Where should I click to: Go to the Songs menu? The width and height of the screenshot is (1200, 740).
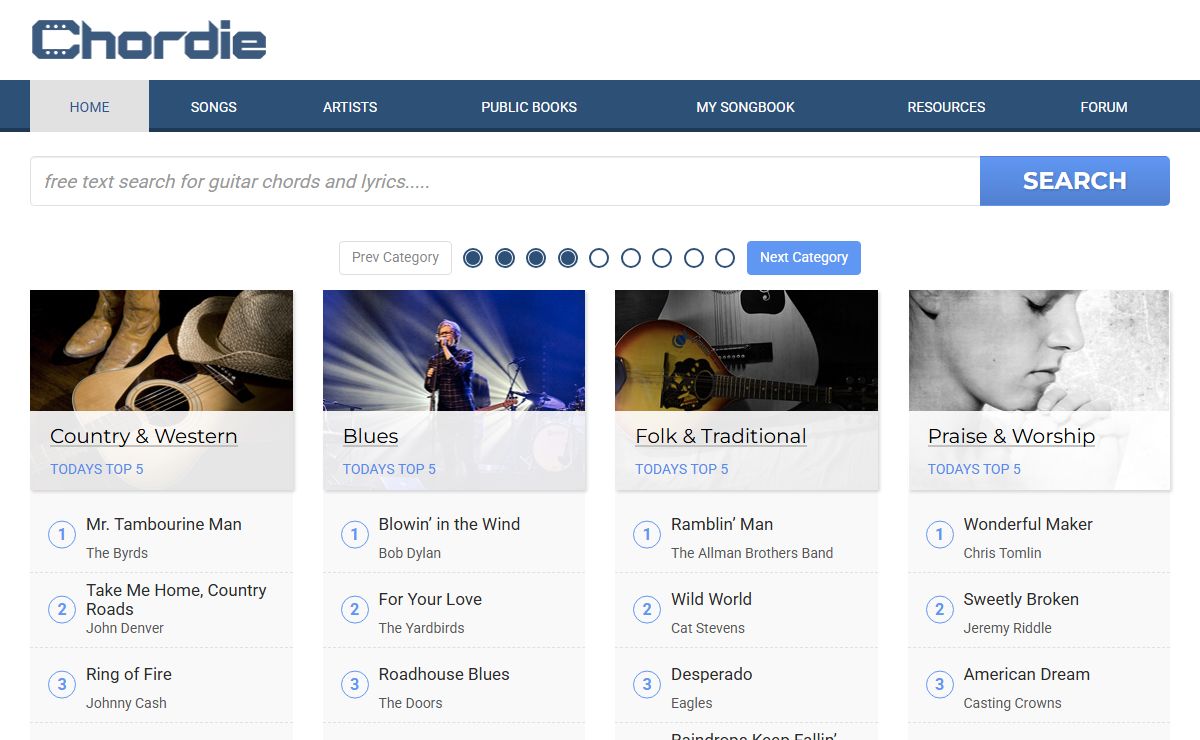214,106
